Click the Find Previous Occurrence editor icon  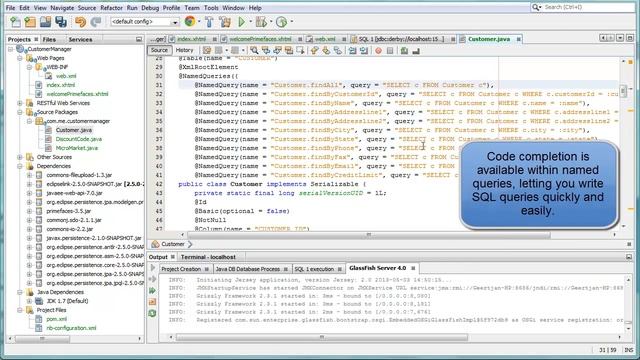(266, 51)
